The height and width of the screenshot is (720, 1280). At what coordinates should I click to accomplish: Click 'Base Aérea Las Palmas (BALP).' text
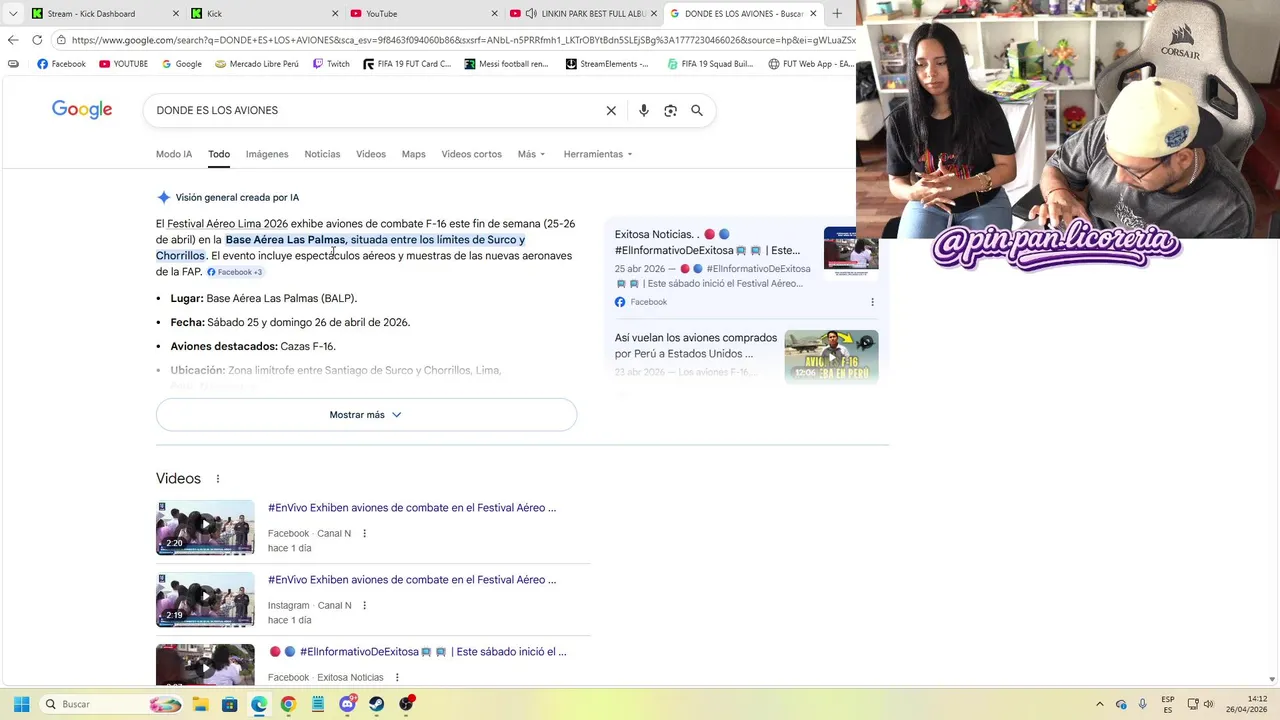click(x=281, y=298)
